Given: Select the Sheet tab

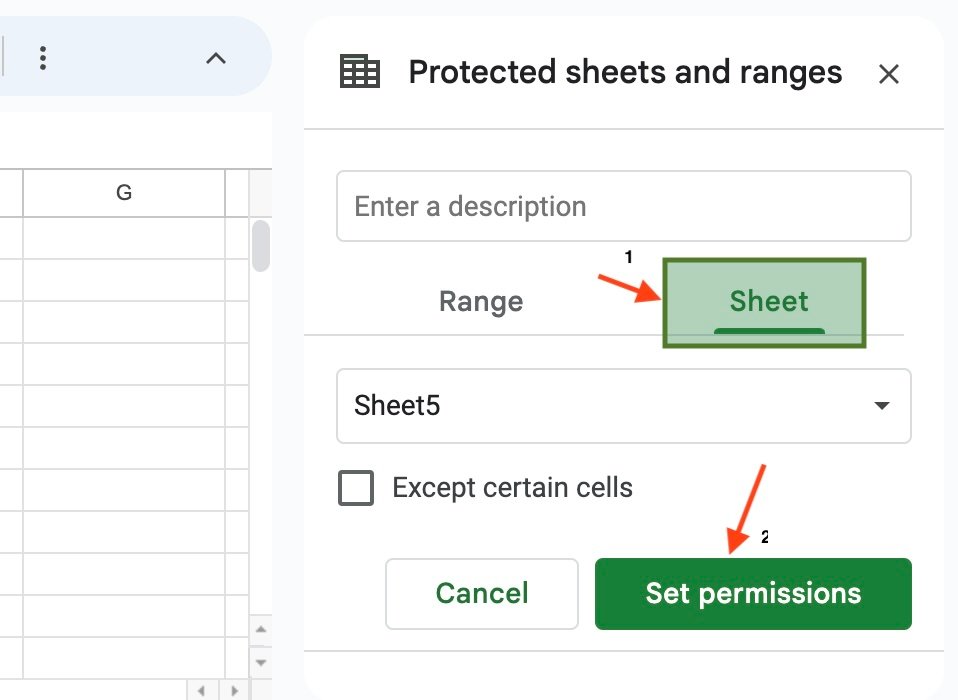Looking at the screenshot, I should click(768, 302).
